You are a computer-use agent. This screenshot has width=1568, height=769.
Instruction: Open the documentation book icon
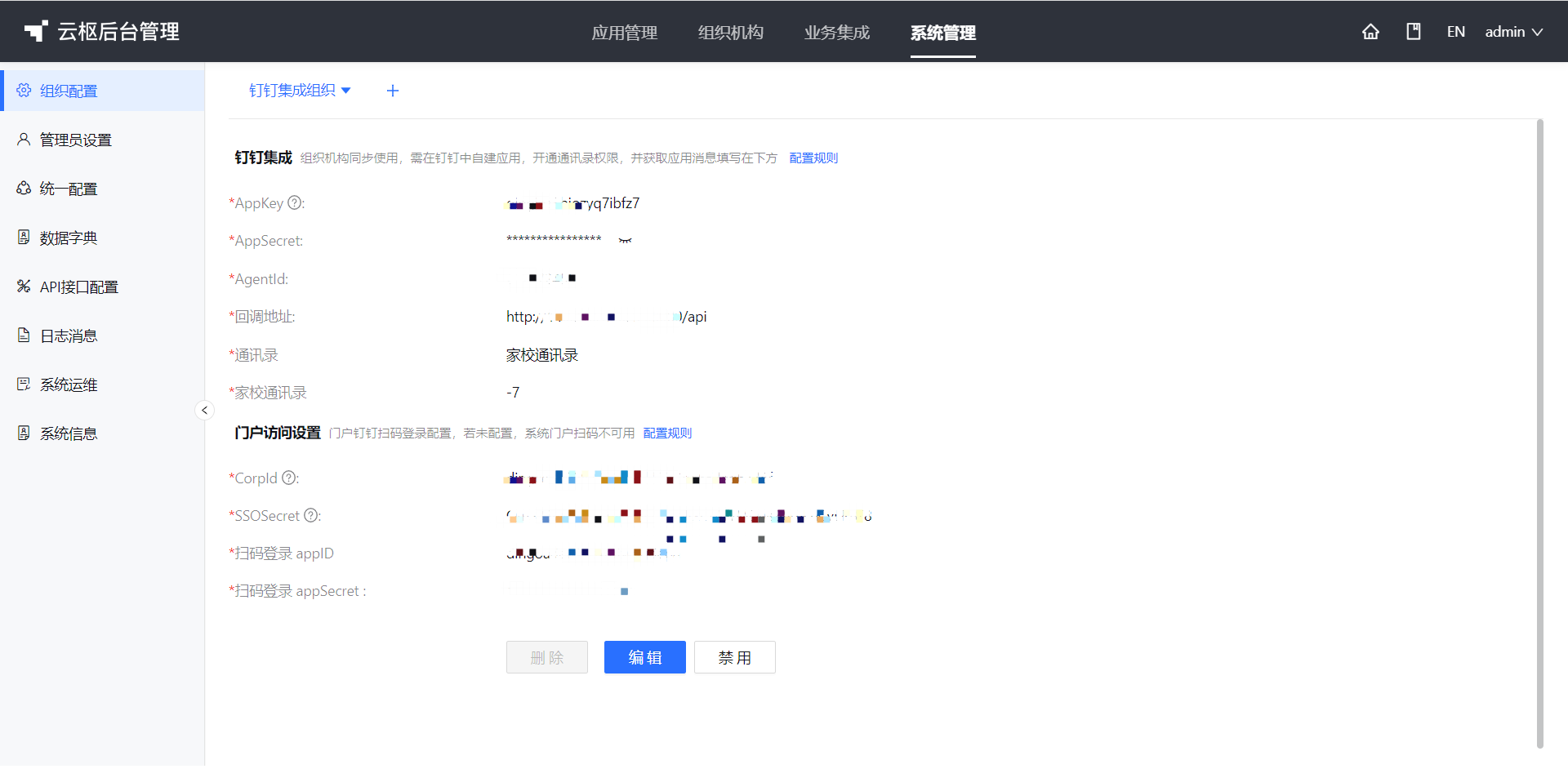click(1414, 32)
